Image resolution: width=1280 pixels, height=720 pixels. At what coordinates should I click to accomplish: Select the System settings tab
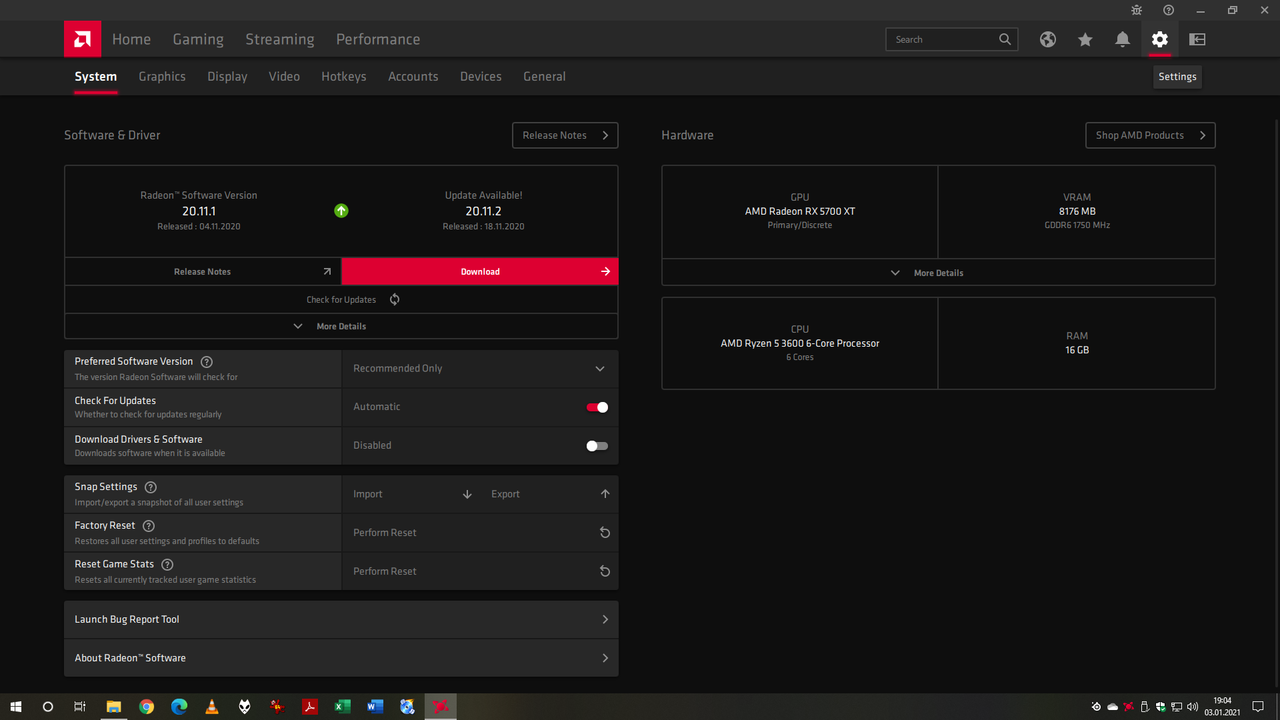click(x=96, y=76)
